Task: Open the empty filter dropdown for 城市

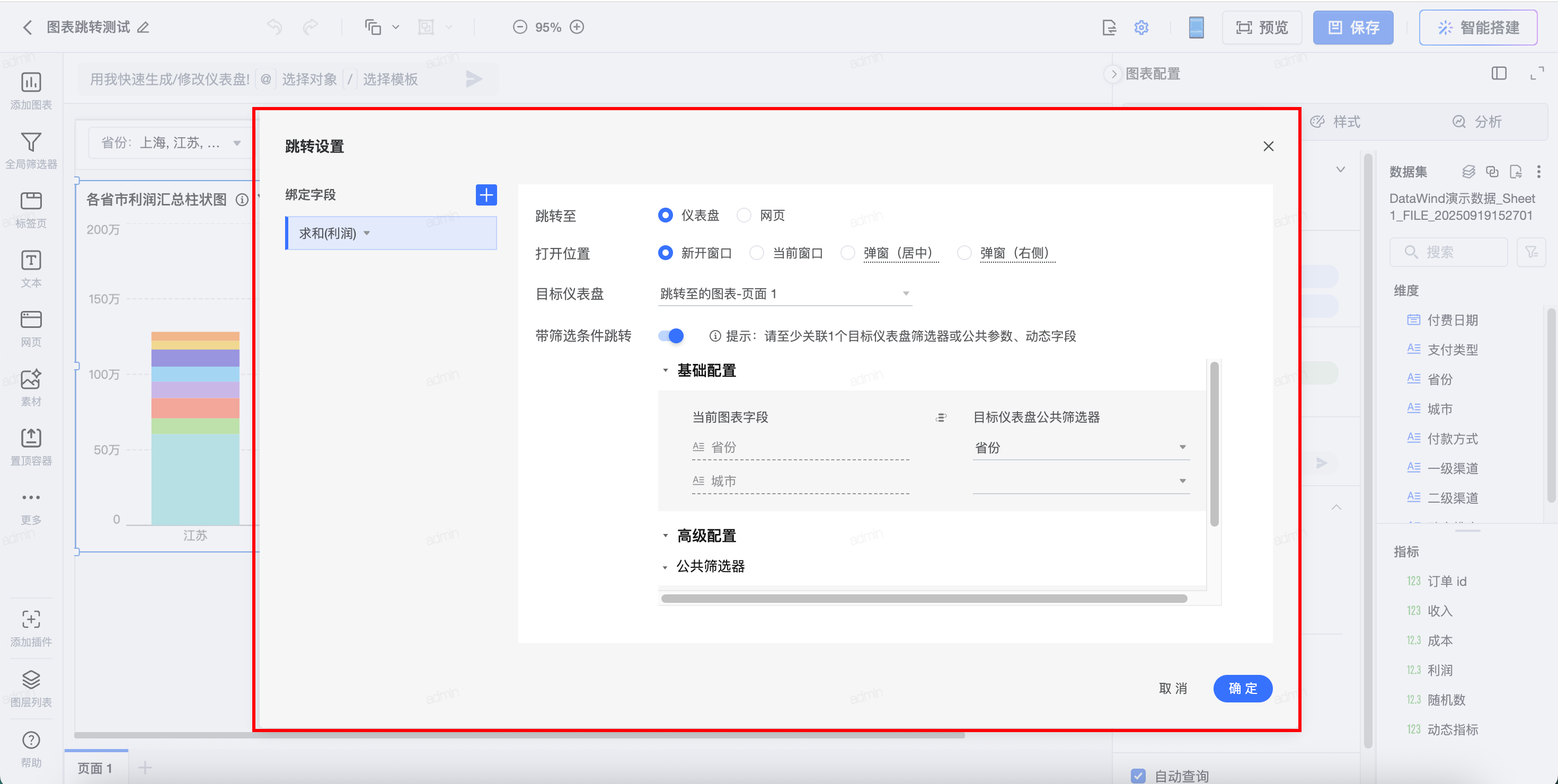Action: tap(1080, 481)
